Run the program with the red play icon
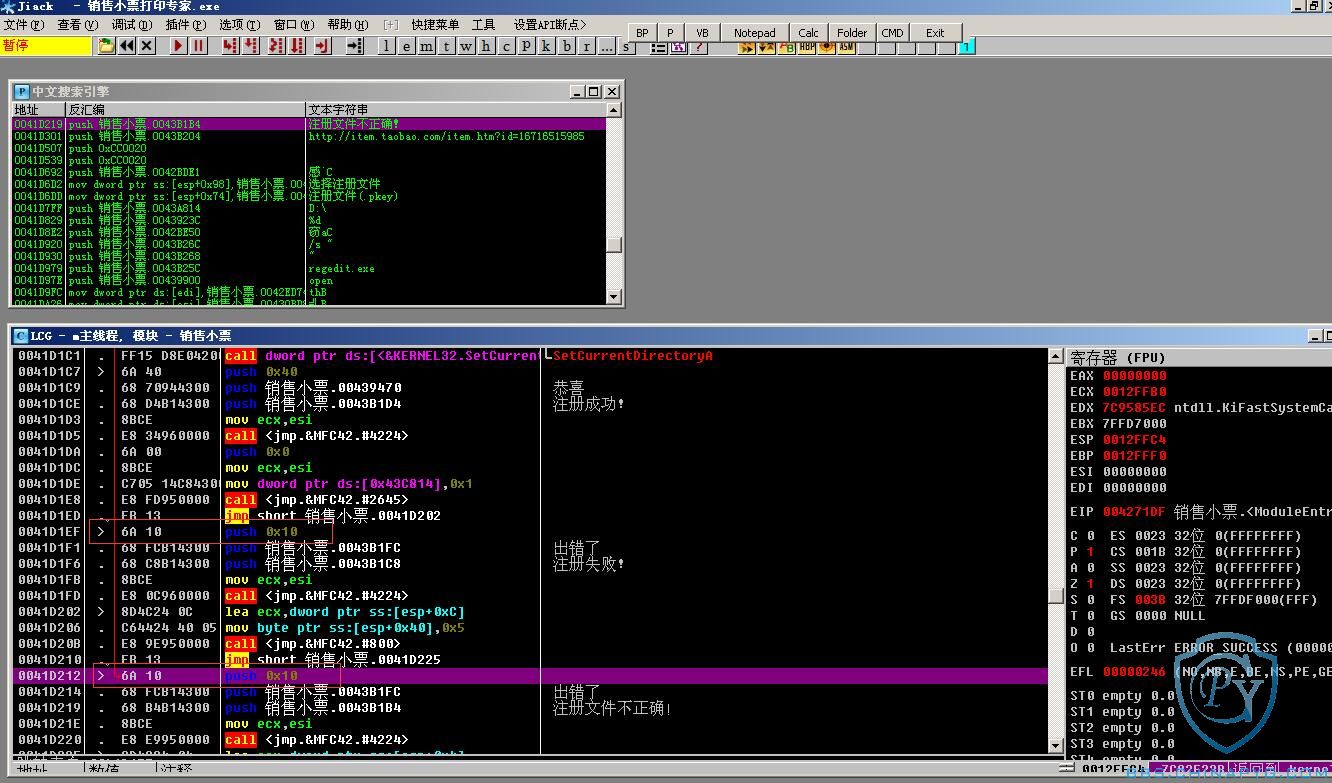Viewport: 1332px width, 783px height. [x=178, y=46]
